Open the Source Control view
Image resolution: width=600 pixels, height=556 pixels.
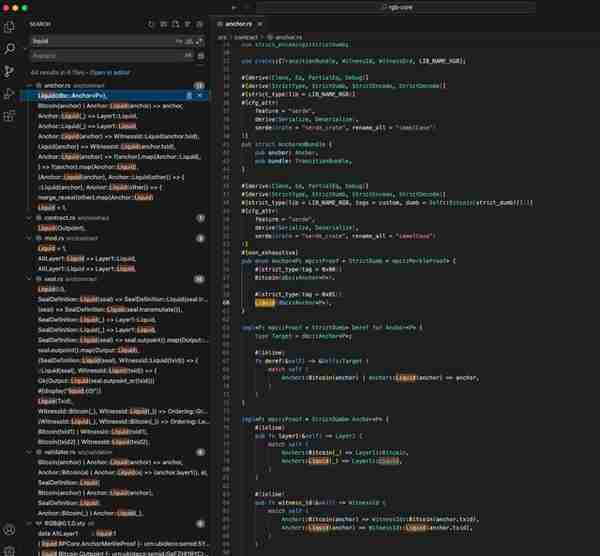9,71
